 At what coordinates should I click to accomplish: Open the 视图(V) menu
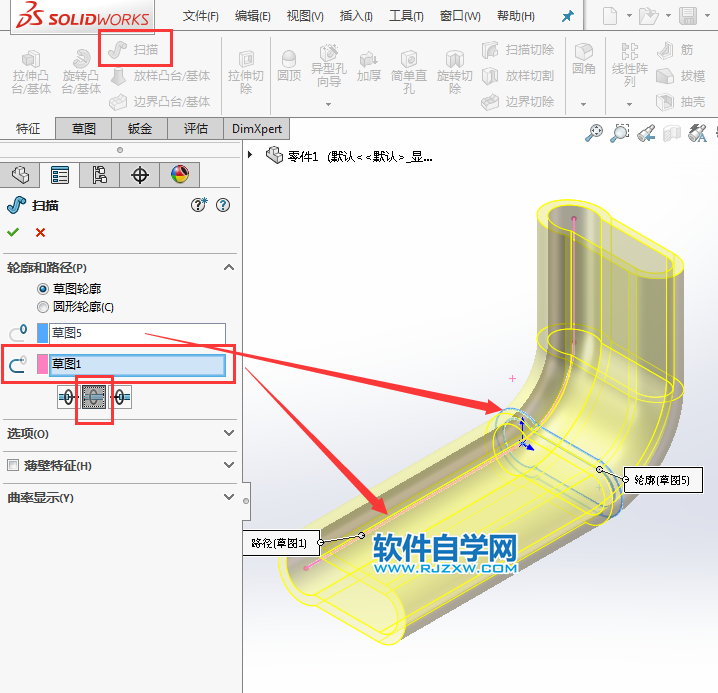(x=305, y=16)
